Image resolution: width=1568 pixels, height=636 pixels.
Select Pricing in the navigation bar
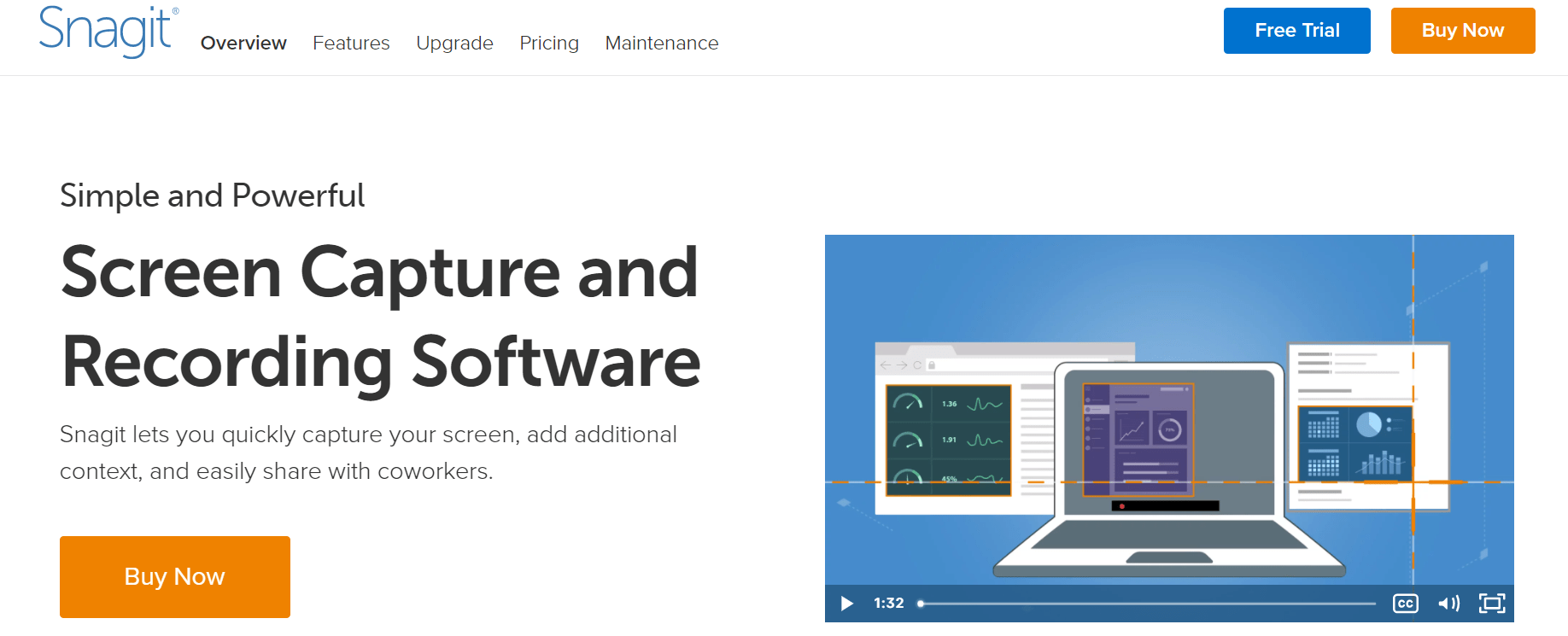549,43
